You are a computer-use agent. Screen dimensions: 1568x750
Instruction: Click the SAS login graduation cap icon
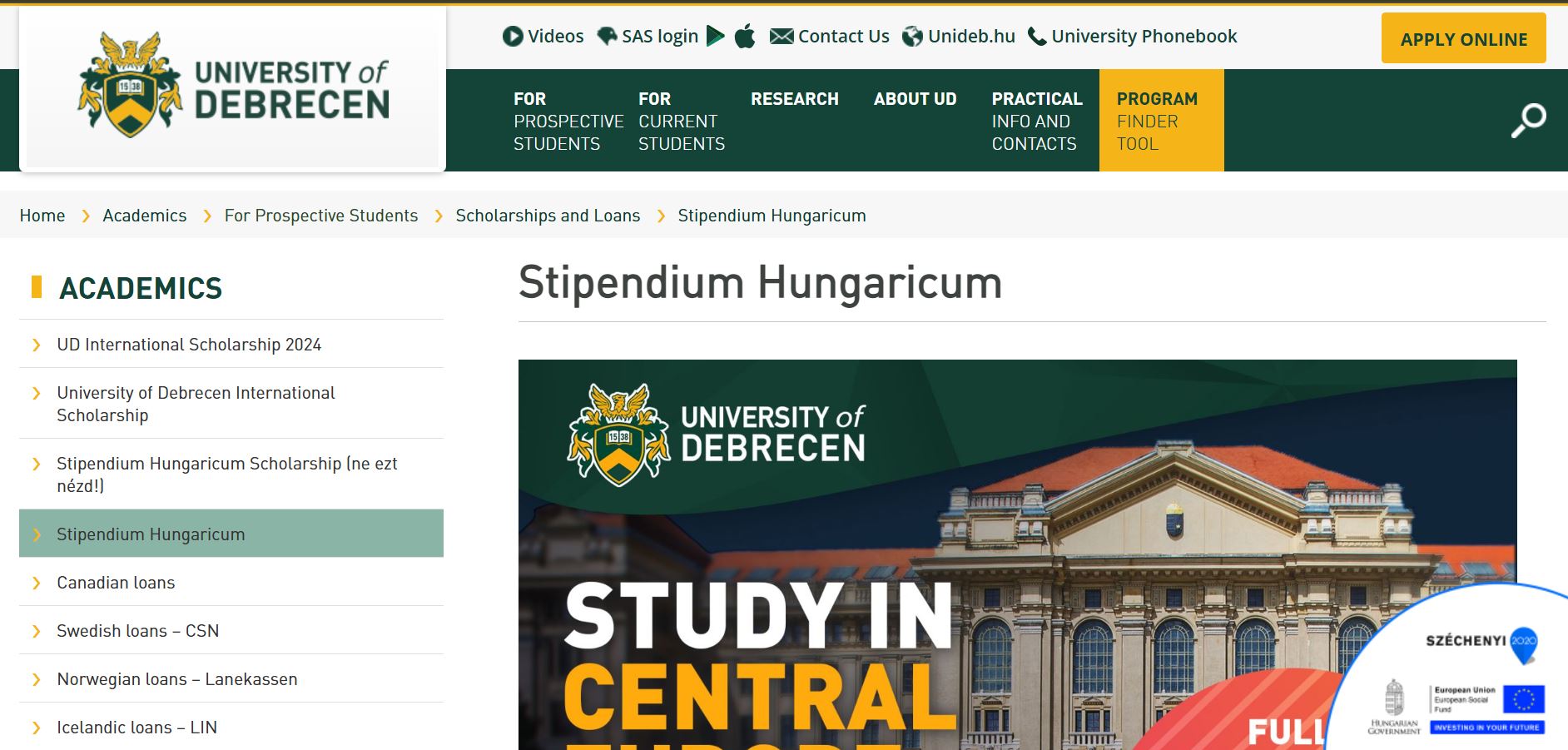coord(607,37)
